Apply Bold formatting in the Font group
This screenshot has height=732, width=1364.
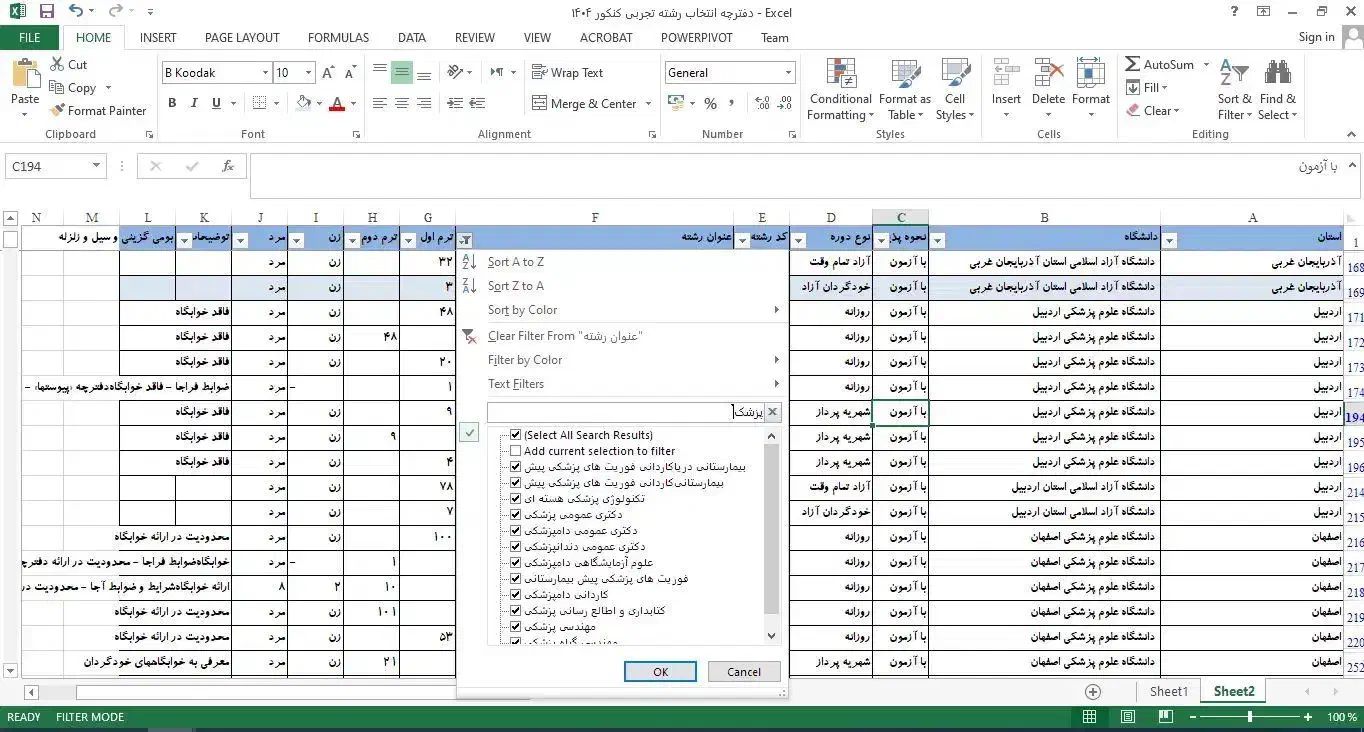click(172, 103)
